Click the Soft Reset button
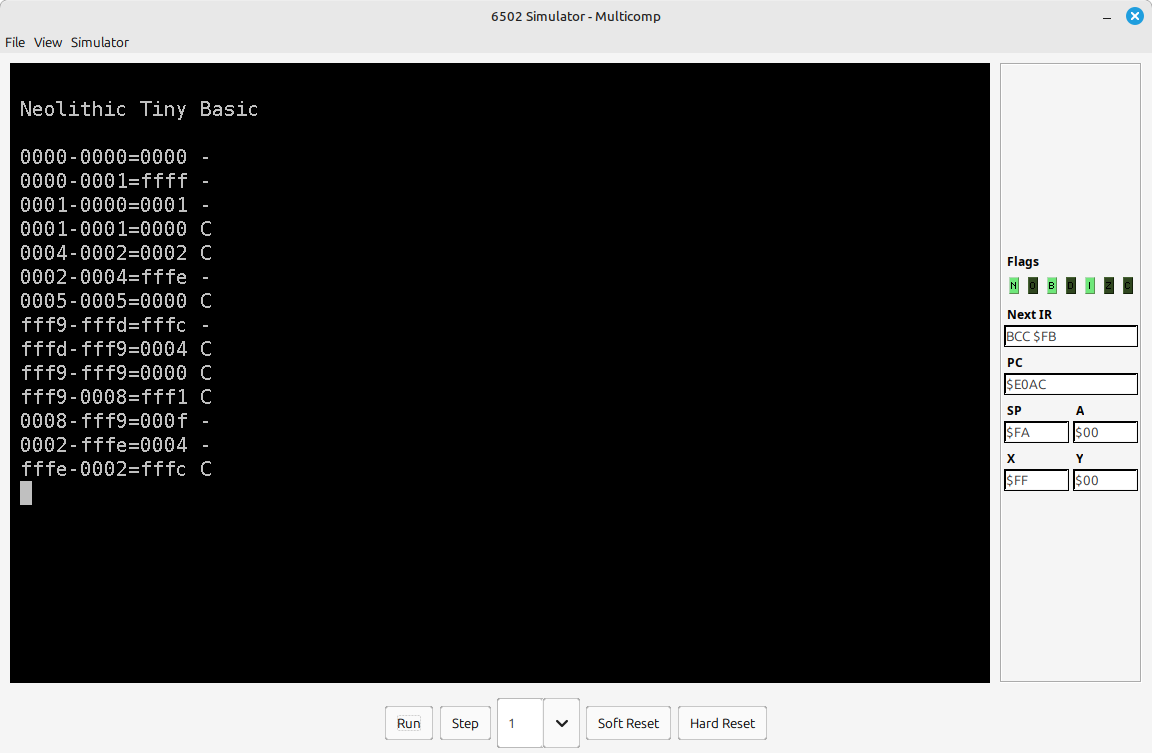 (628, 723)
